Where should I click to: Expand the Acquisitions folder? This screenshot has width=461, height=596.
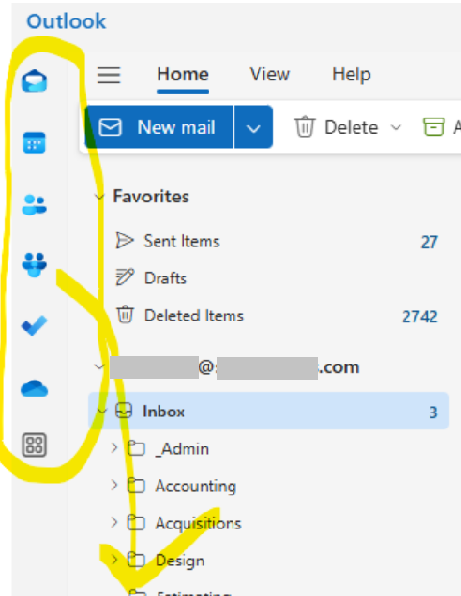[x=114, y=522]
